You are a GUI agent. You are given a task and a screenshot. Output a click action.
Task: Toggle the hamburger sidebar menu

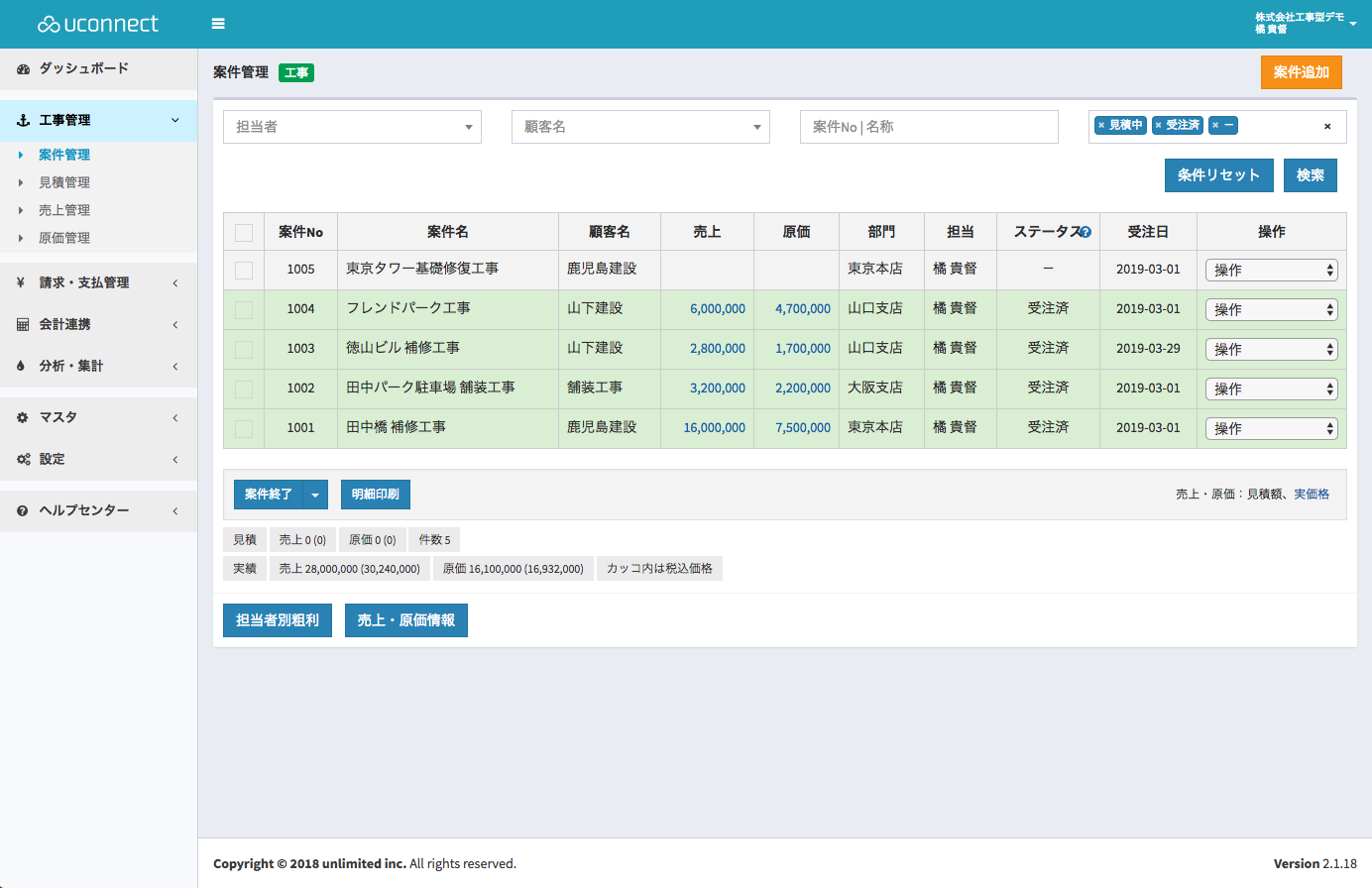click(218, 24)
